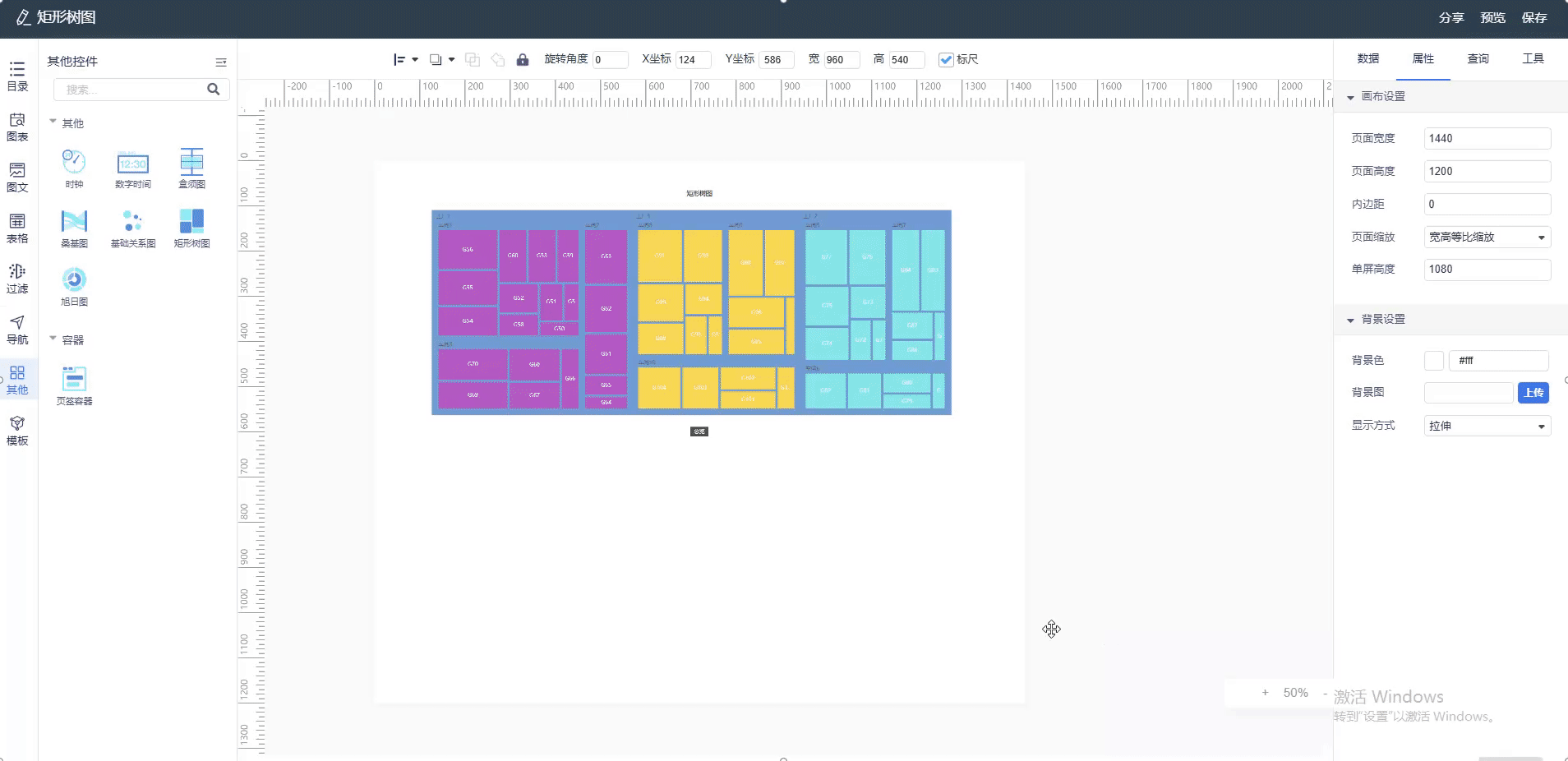The height and width of the screenshot is (761, 1568).
Task: Switch to the 数据 tab
Action: point(1368,58)
